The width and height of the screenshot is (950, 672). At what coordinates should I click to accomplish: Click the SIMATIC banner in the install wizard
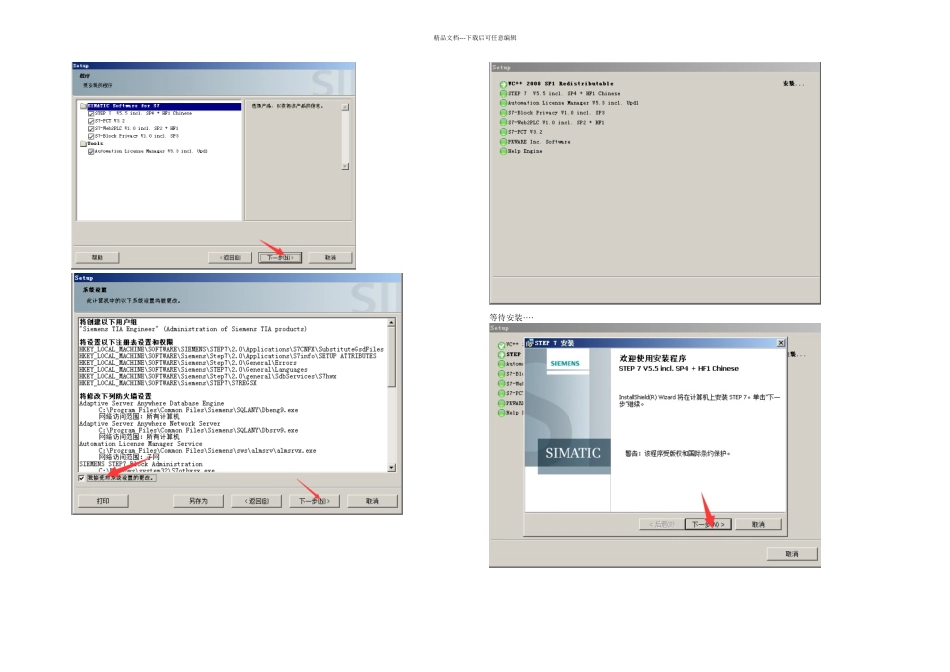point(573,453)
